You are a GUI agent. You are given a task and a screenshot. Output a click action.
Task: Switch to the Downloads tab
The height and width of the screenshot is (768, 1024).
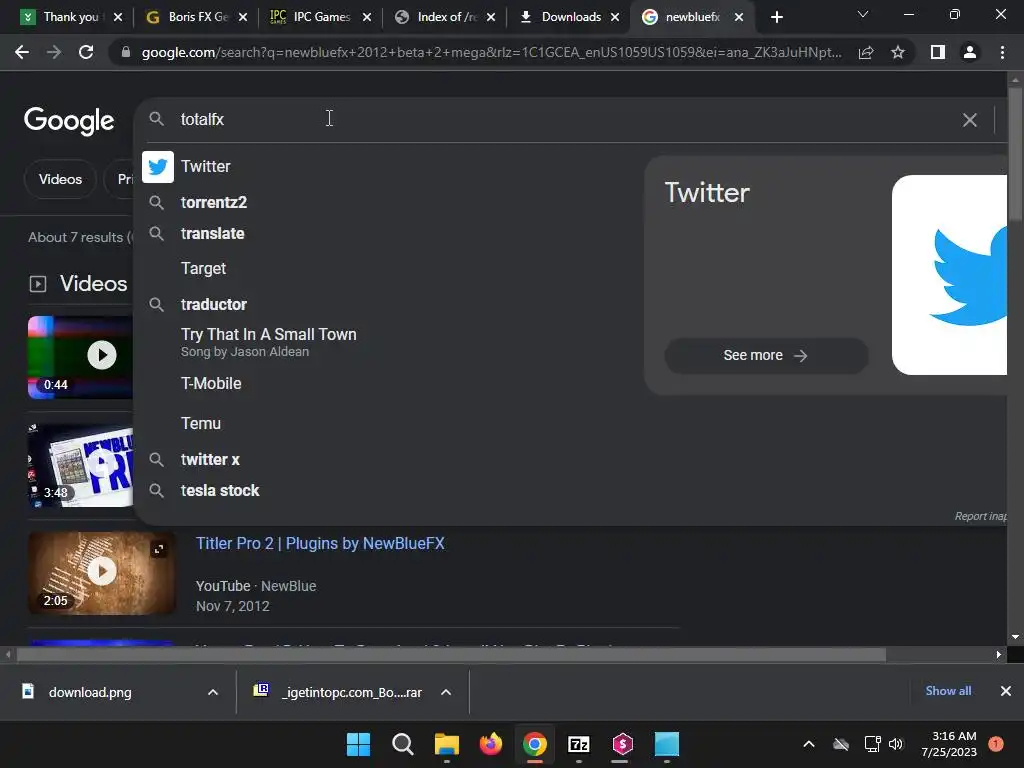[571, 17]
